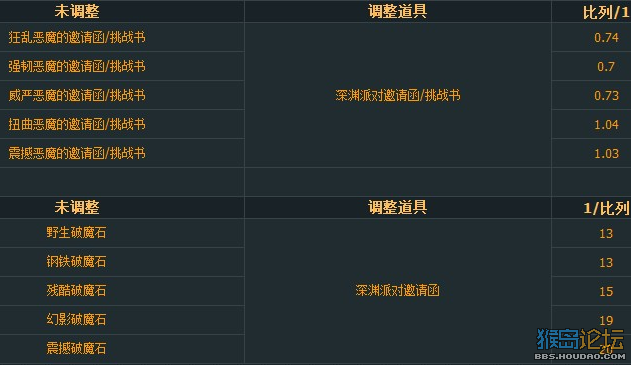The height and width of the screenshot is (365, 631).
Task: Click the 残酷破魔石 entry
Action: (x=76, y=291)
